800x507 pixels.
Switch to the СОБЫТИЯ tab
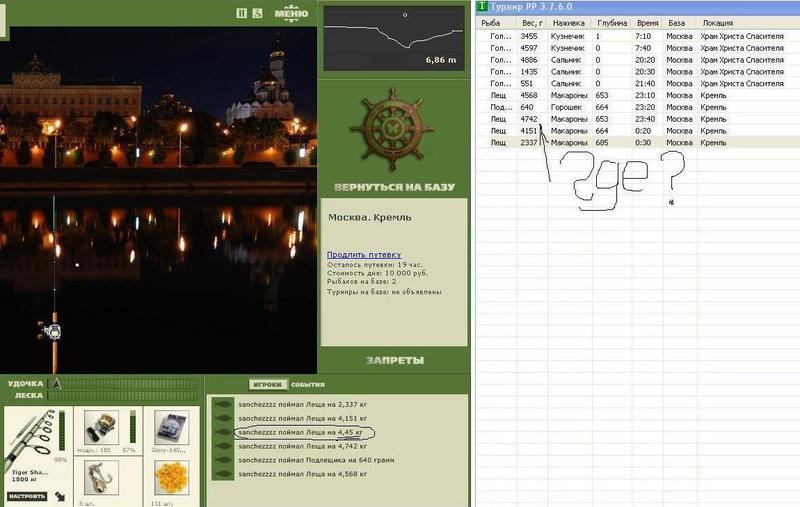pyautogui.click(x=308, y=385)
